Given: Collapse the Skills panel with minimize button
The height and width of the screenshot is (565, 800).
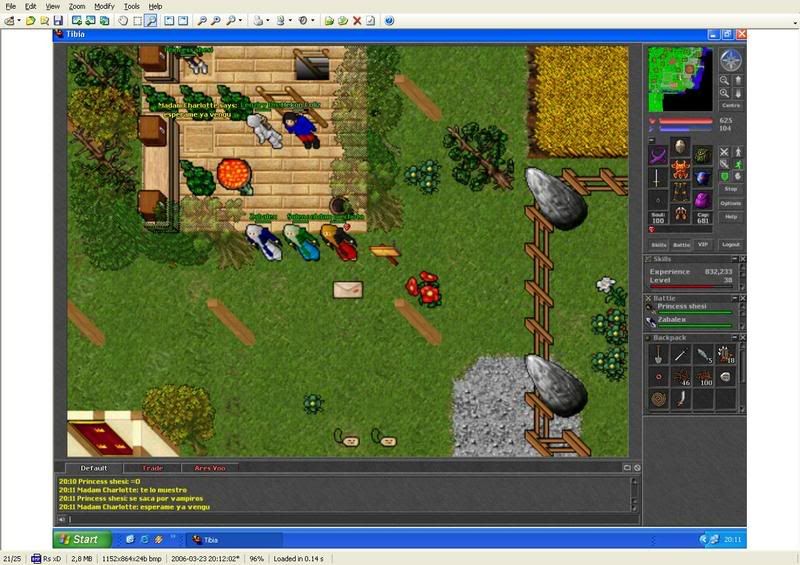Looking at the screenshot, I should [735, 259].
